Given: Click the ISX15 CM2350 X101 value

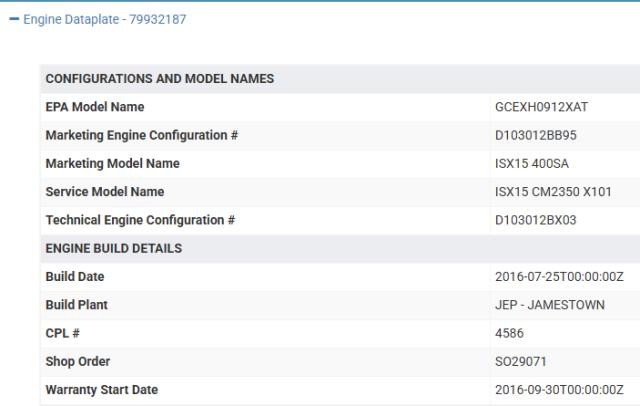Looking at the screenshot, I should tap(553, 192).
